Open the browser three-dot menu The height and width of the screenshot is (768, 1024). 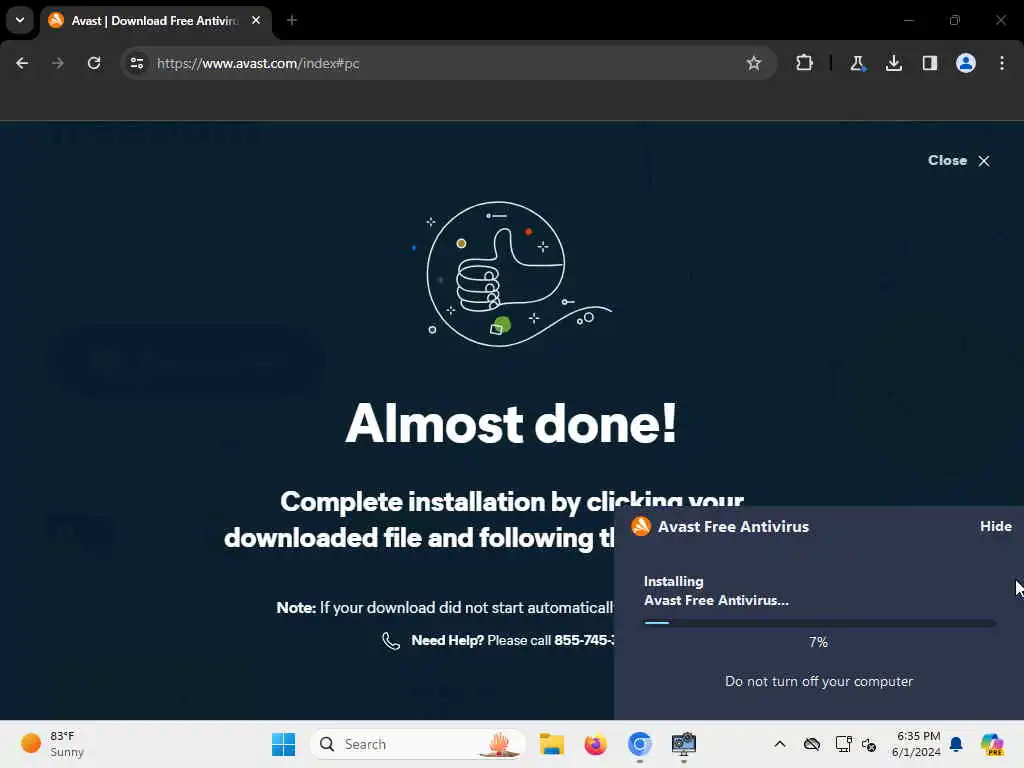(1002, 63)
